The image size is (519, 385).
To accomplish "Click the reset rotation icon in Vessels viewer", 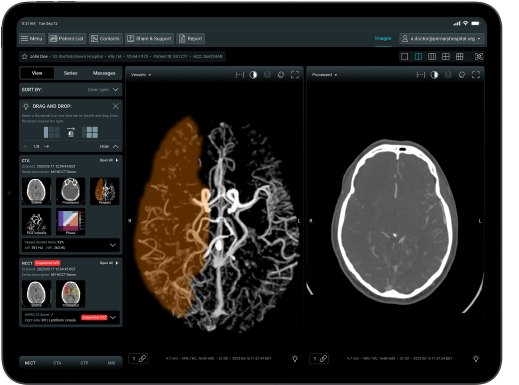I will click(281, 75).
